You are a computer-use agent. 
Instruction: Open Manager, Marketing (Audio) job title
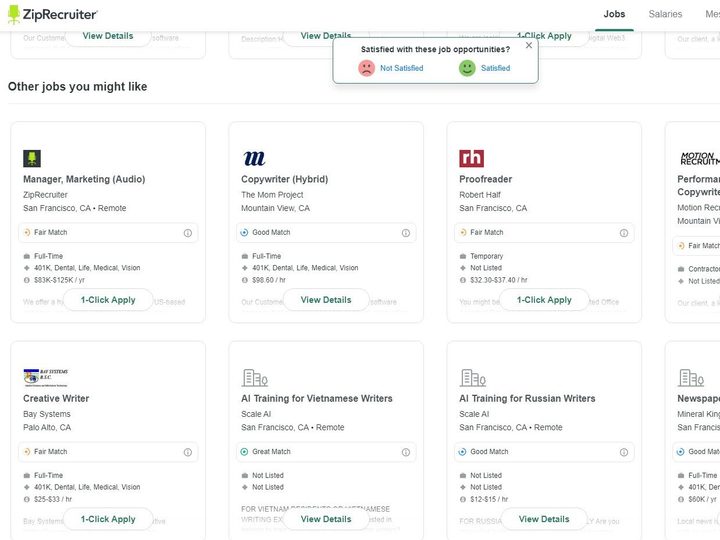pos(84,179)
